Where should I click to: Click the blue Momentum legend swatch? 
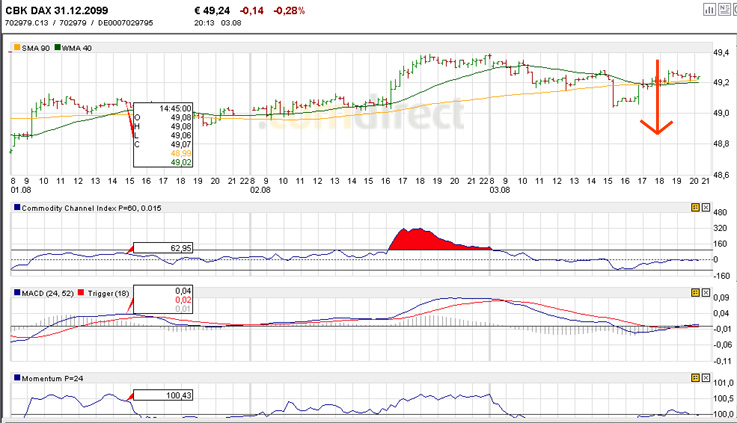[x=17, y=378]
